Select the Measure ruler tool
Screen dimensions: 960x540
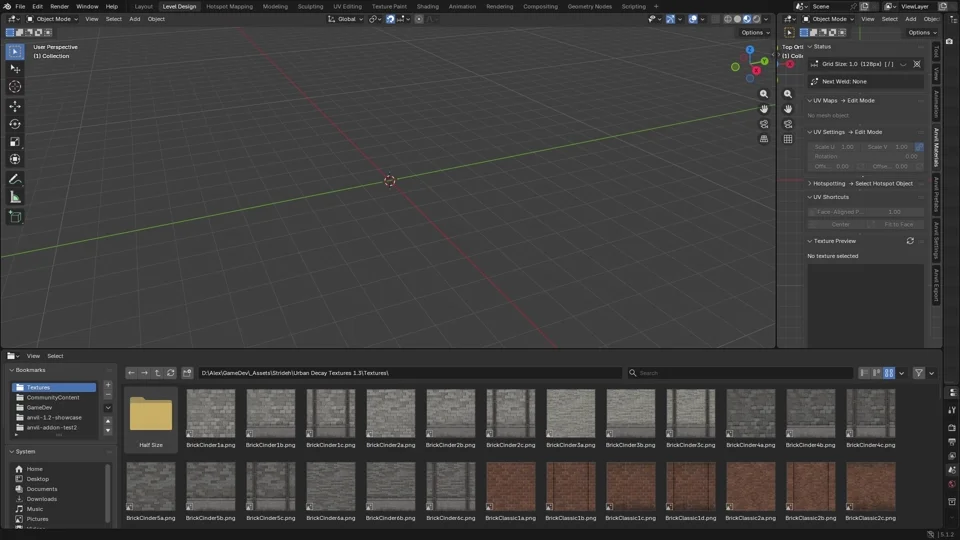point(15,197)
